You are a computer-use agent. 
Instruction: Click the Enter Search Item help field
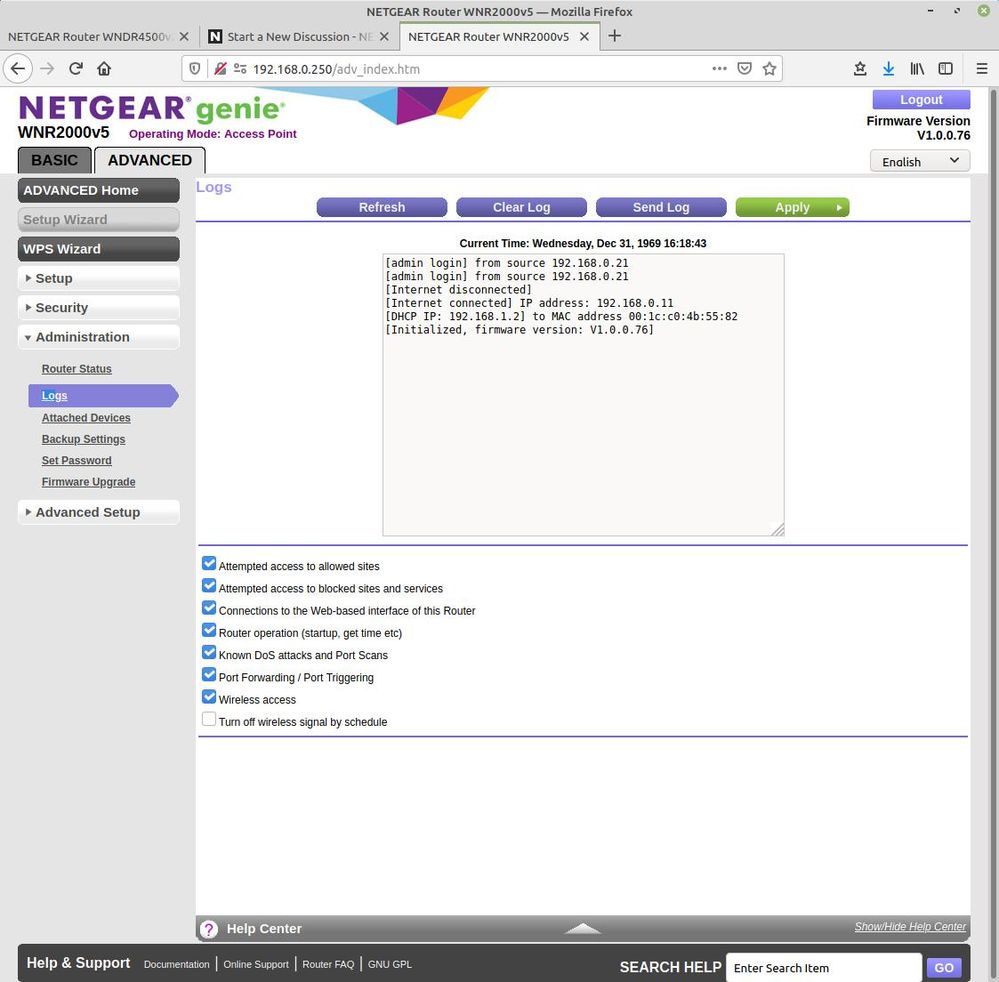click(822, 968)
